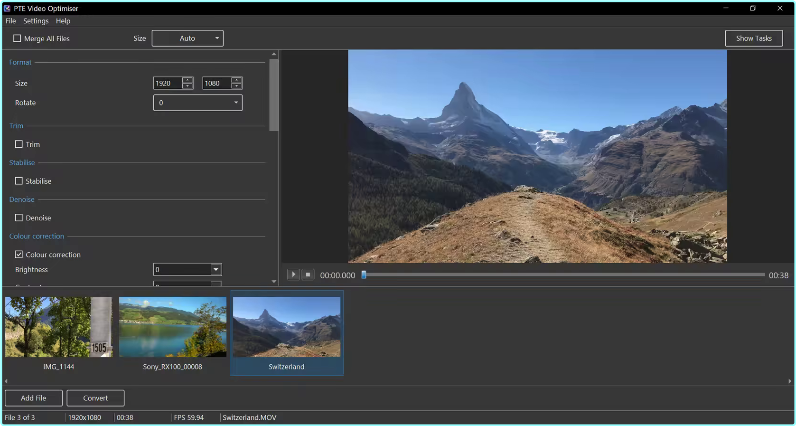Decrease the height value with down arrow
796x426 pixels.
point(237,86)
